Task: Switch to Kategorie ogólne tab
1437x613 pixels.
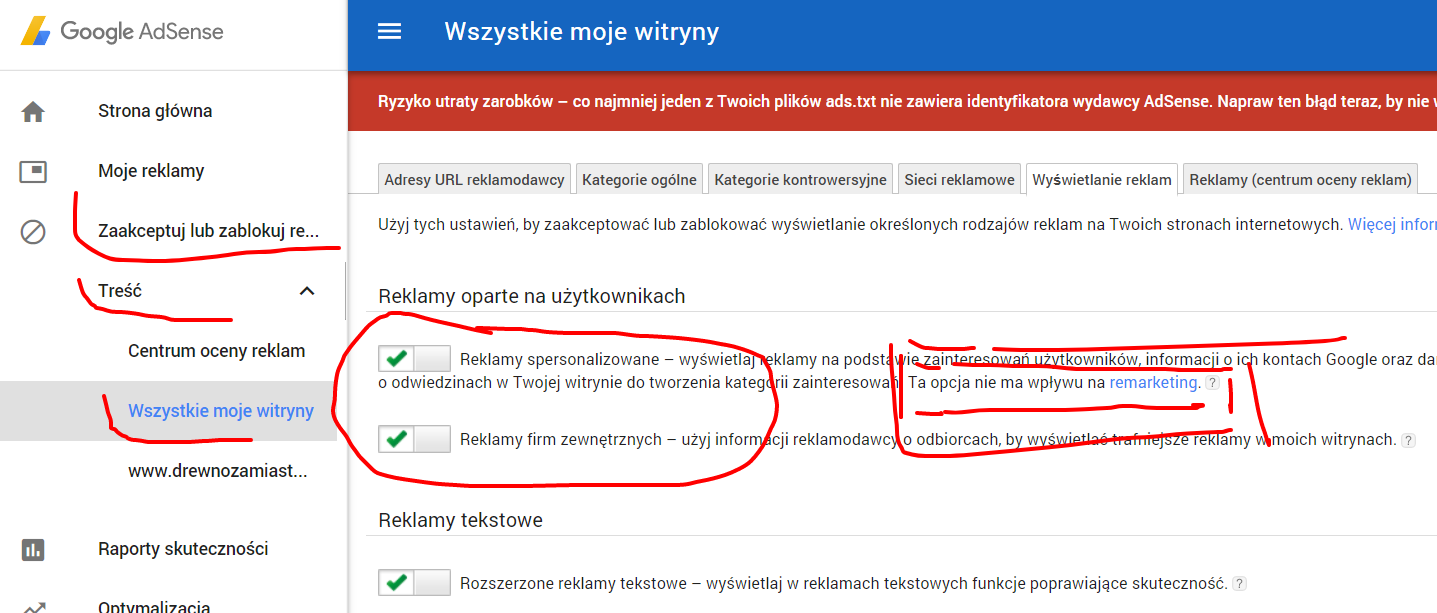Action: coord(639,180)
